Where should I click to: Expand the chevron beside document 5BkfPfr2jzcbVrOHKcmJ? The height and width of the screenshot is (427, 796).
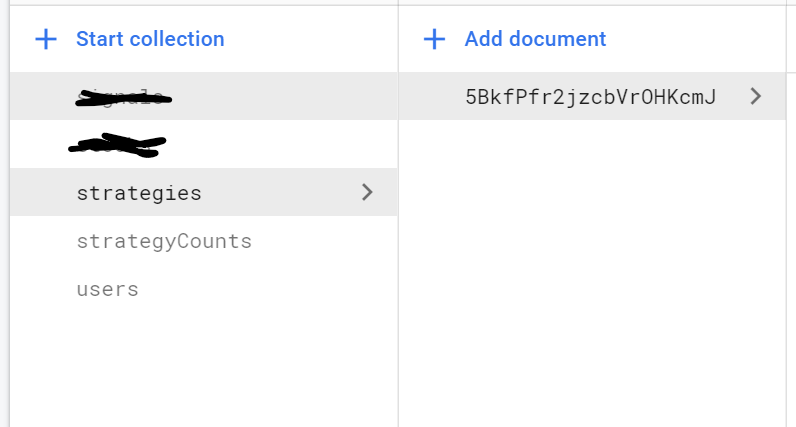pyautogui.click(x=756, y=96)
